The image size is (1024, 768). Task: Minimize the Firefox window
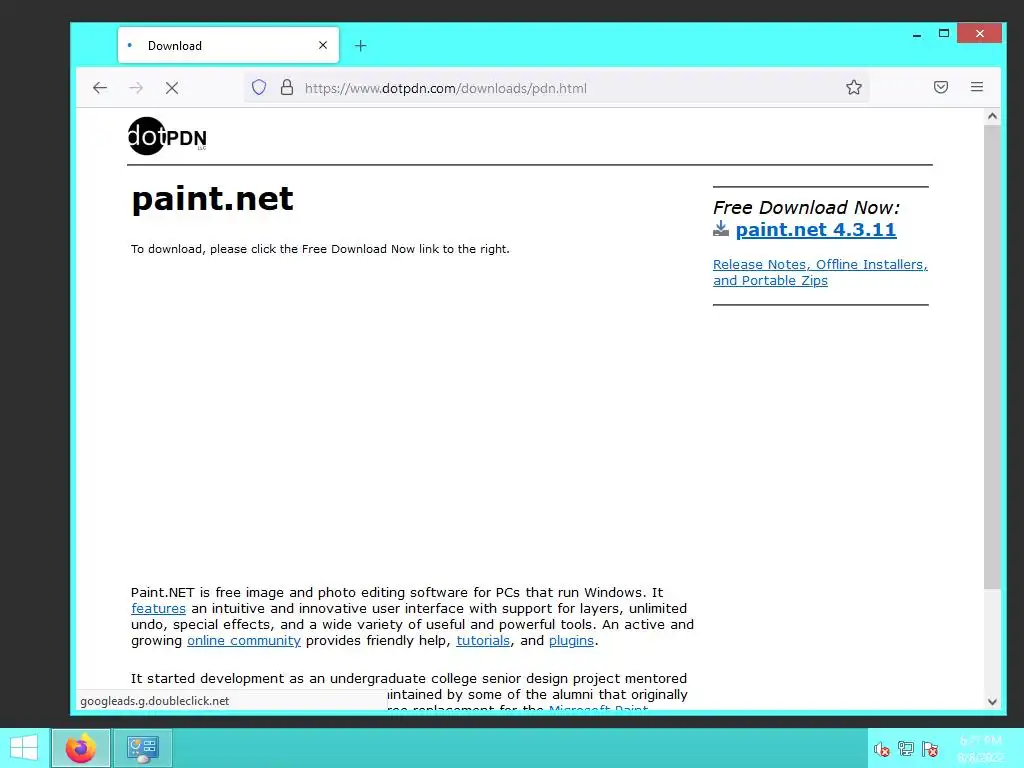tap(917, 34)
